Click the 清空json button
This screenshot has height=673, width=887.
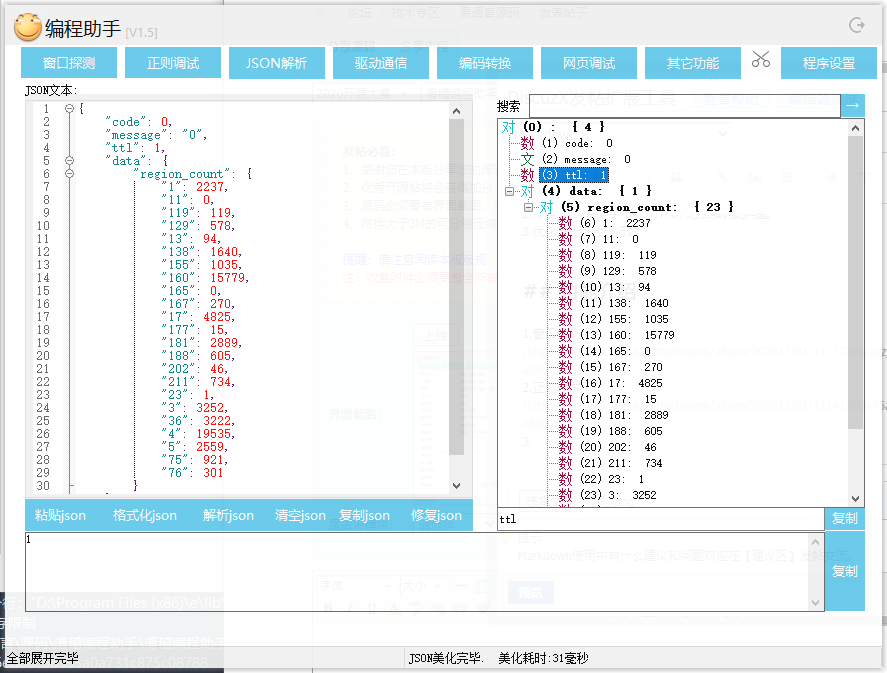pos(300,515)
